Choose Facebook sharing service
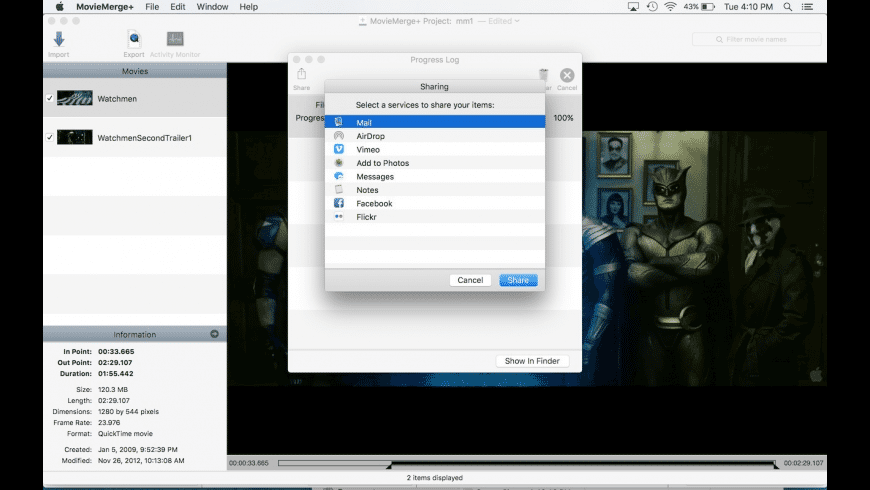 tap(374, 203)
